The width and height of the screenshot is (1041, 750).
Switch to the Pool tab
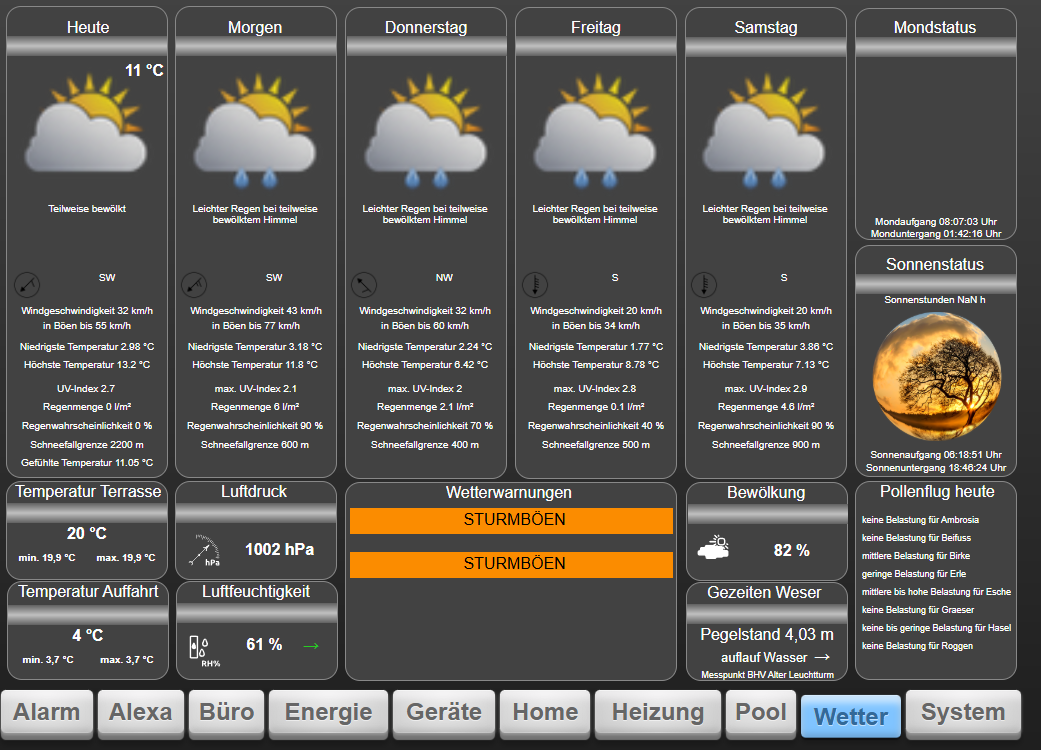[x=760, y=713]
